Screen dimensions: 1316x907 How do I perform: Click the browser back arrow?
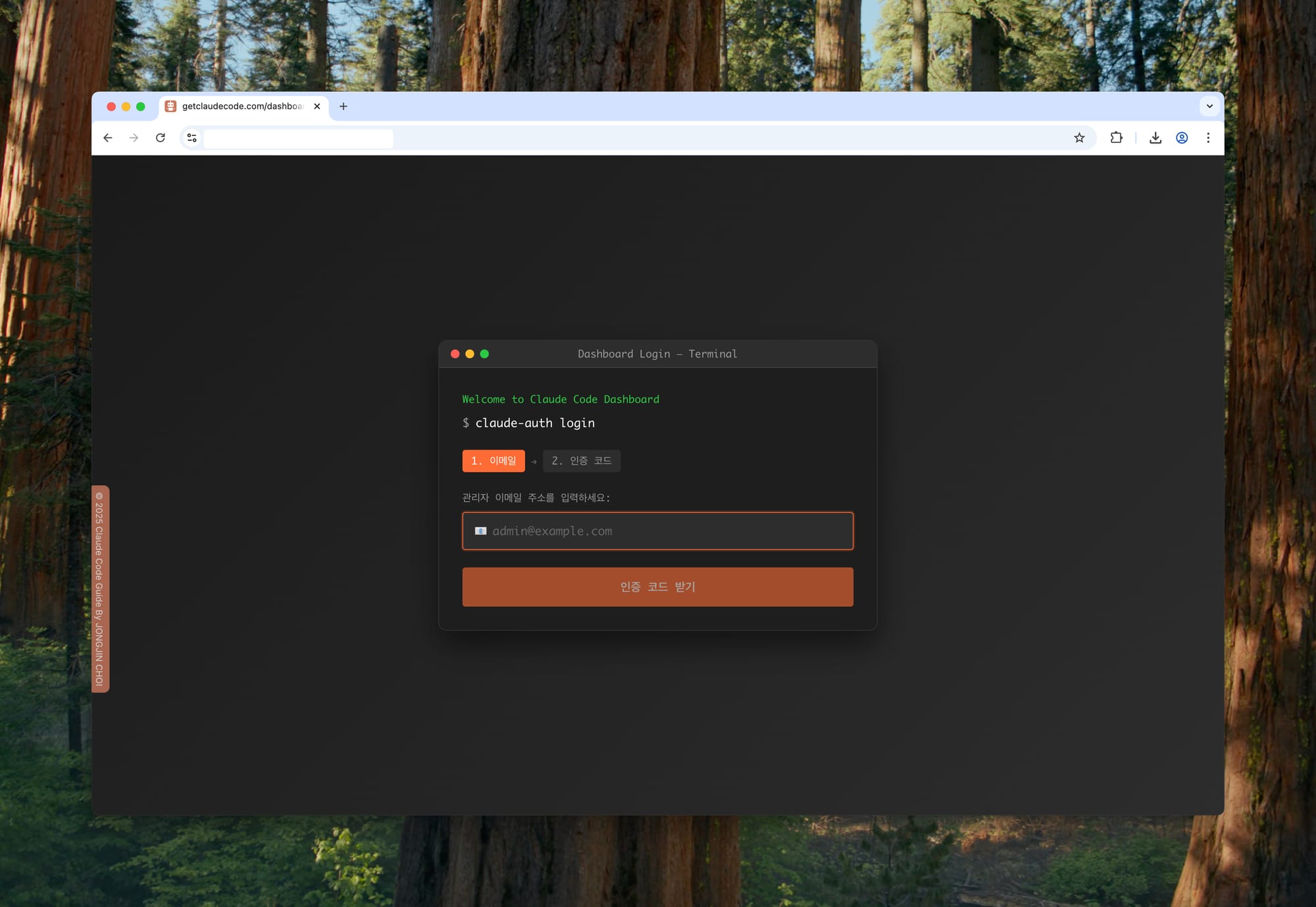point(108,138)
